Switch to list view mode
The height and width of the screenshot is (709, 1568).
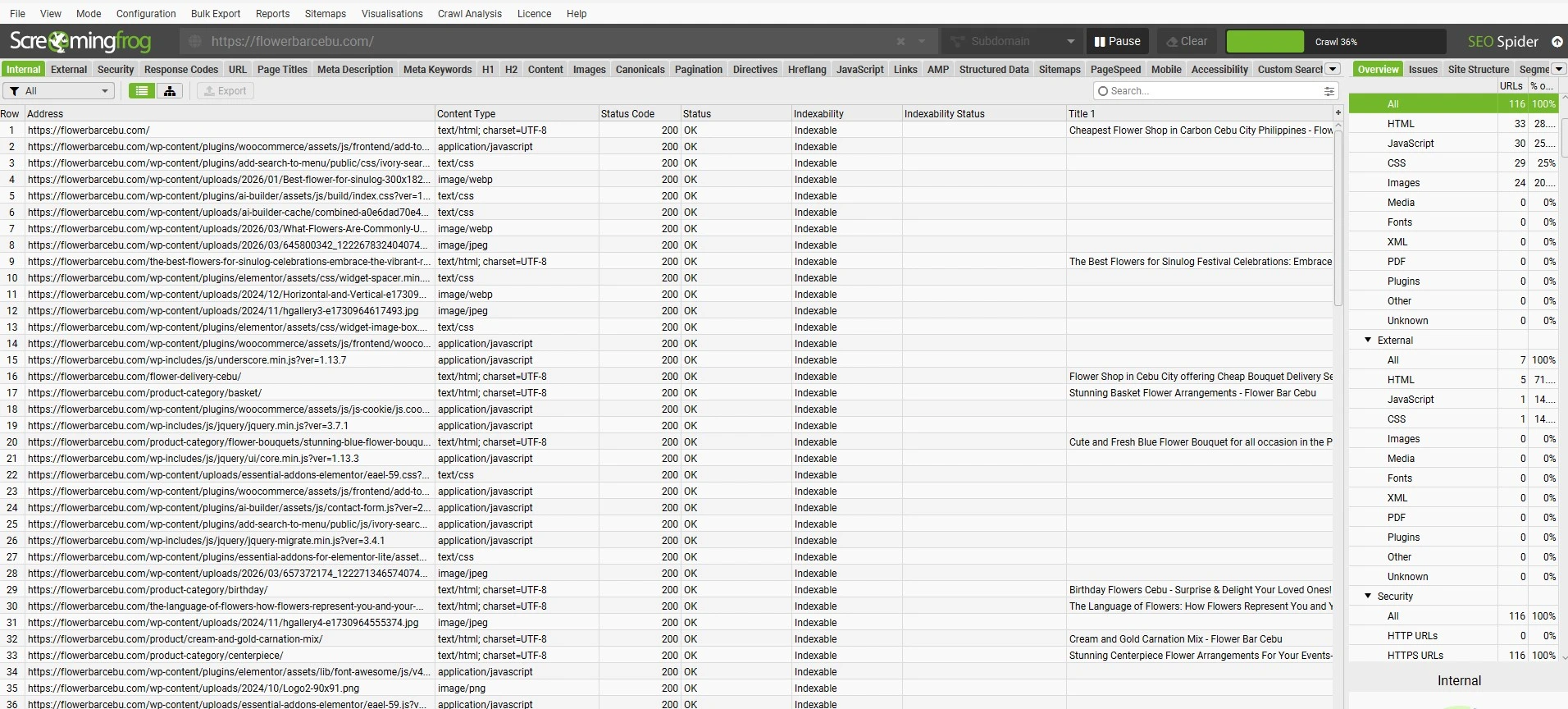click(x=142, y=91)
